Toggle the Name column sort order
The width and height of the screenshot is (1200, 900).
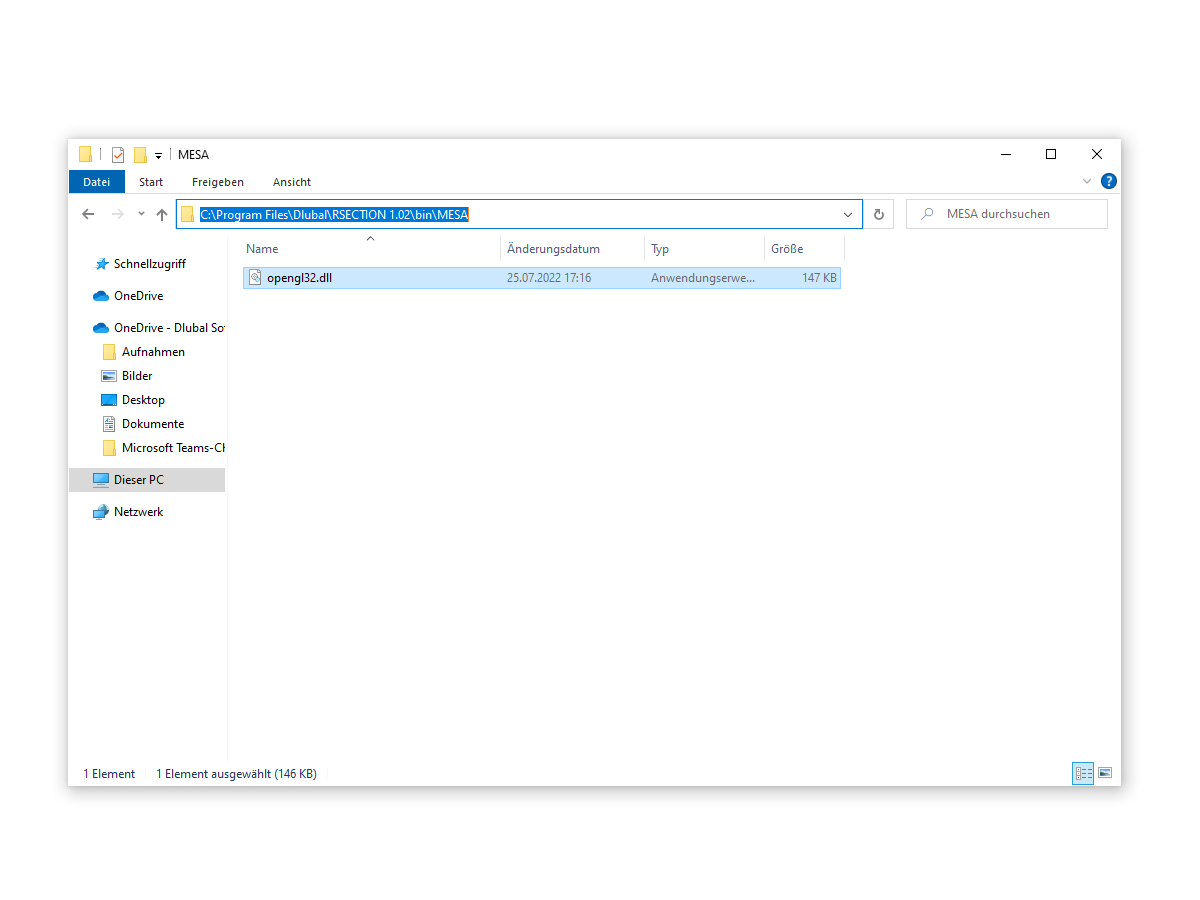click(x=262, y=248)
